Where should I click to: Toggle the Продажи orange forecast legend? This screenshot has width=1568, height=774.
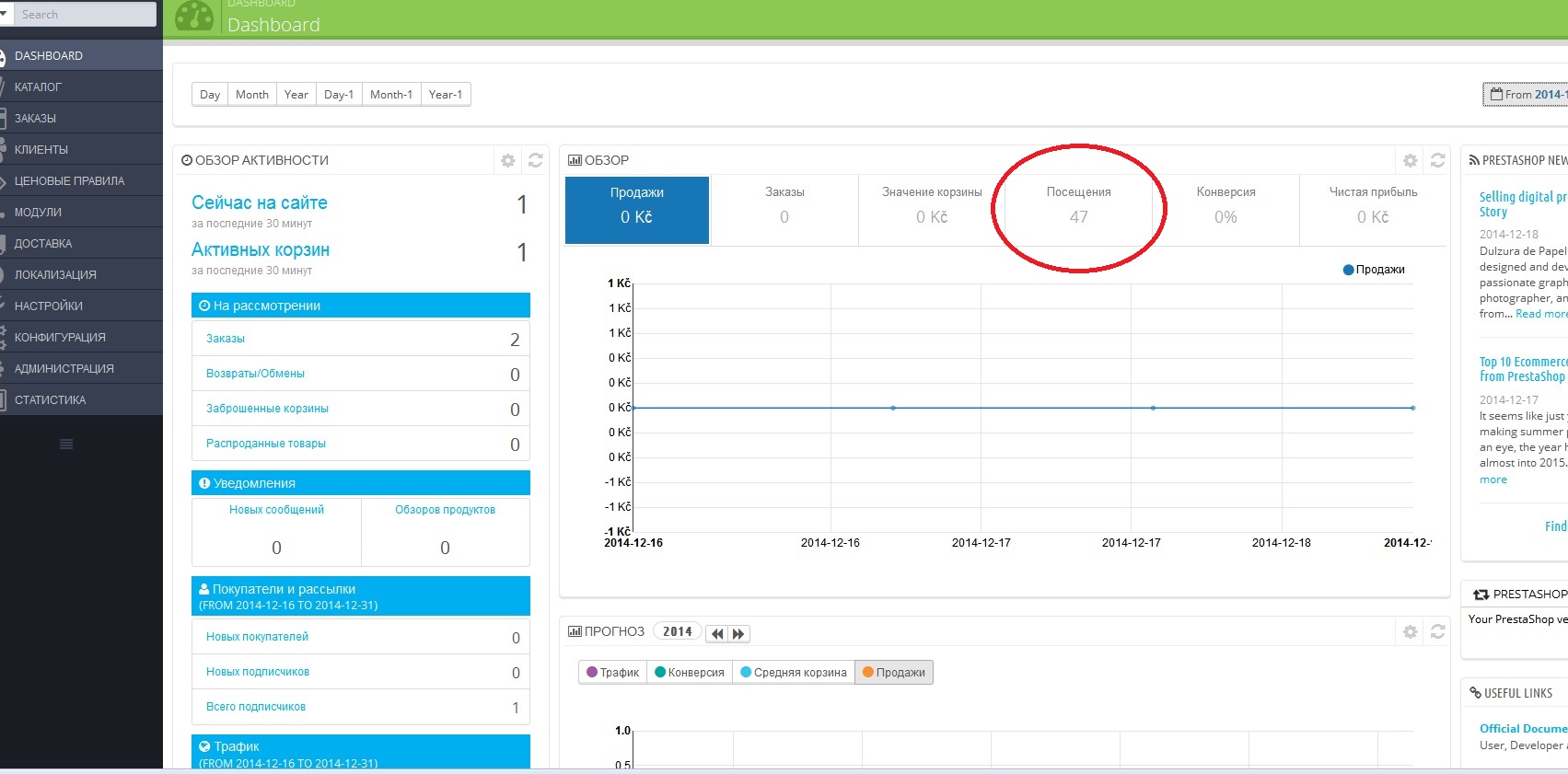click(894, 673)
